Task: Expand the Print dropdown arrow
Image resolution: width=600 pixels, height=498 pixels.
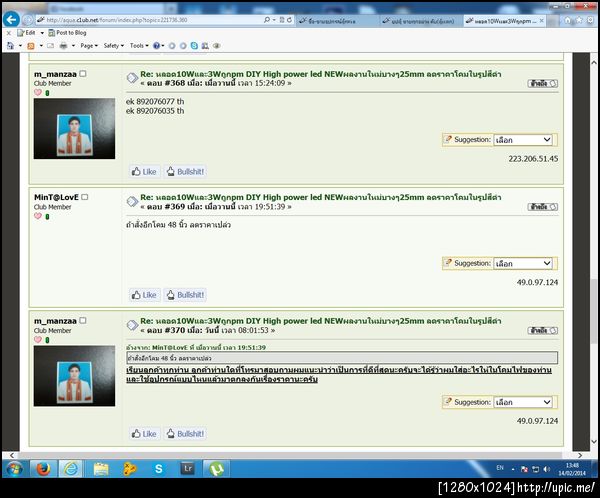Action: point(73,46)
